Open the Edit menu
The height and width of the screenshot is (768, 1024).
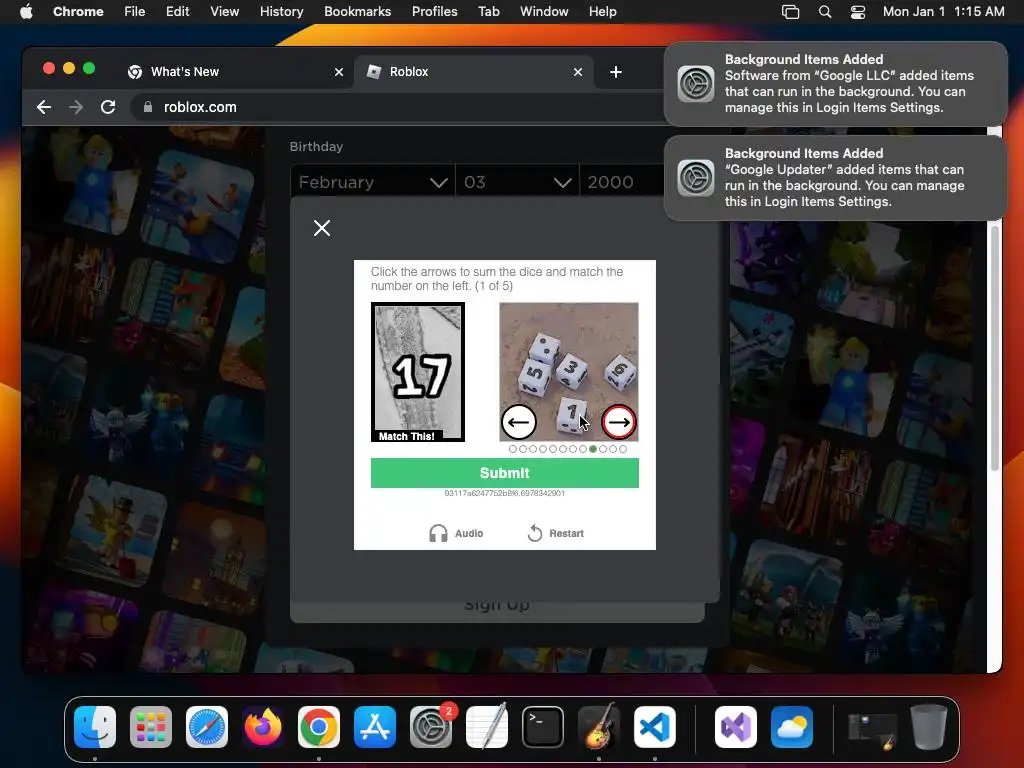point(178,12)
